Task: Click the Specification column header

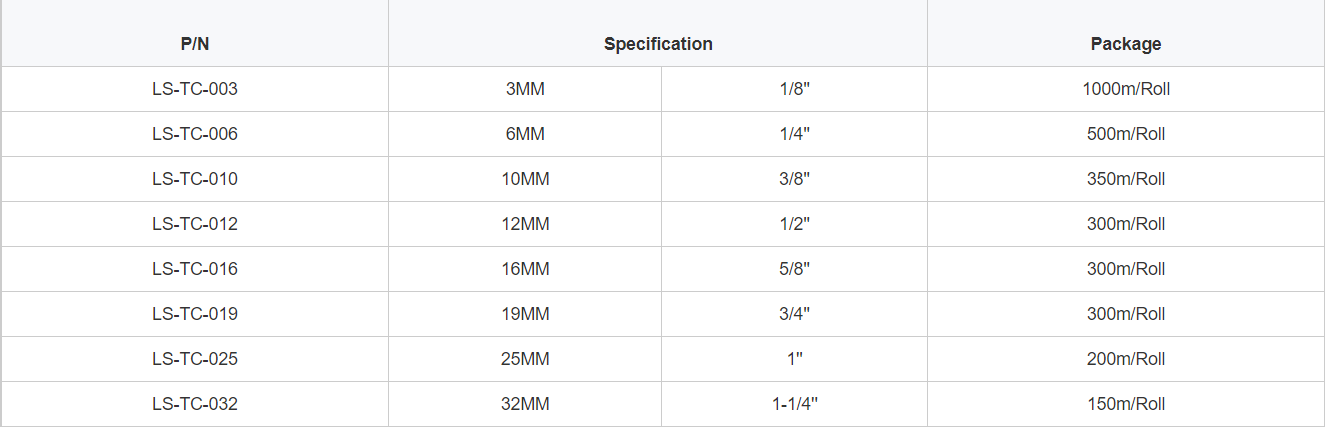Action: [658, 44]
